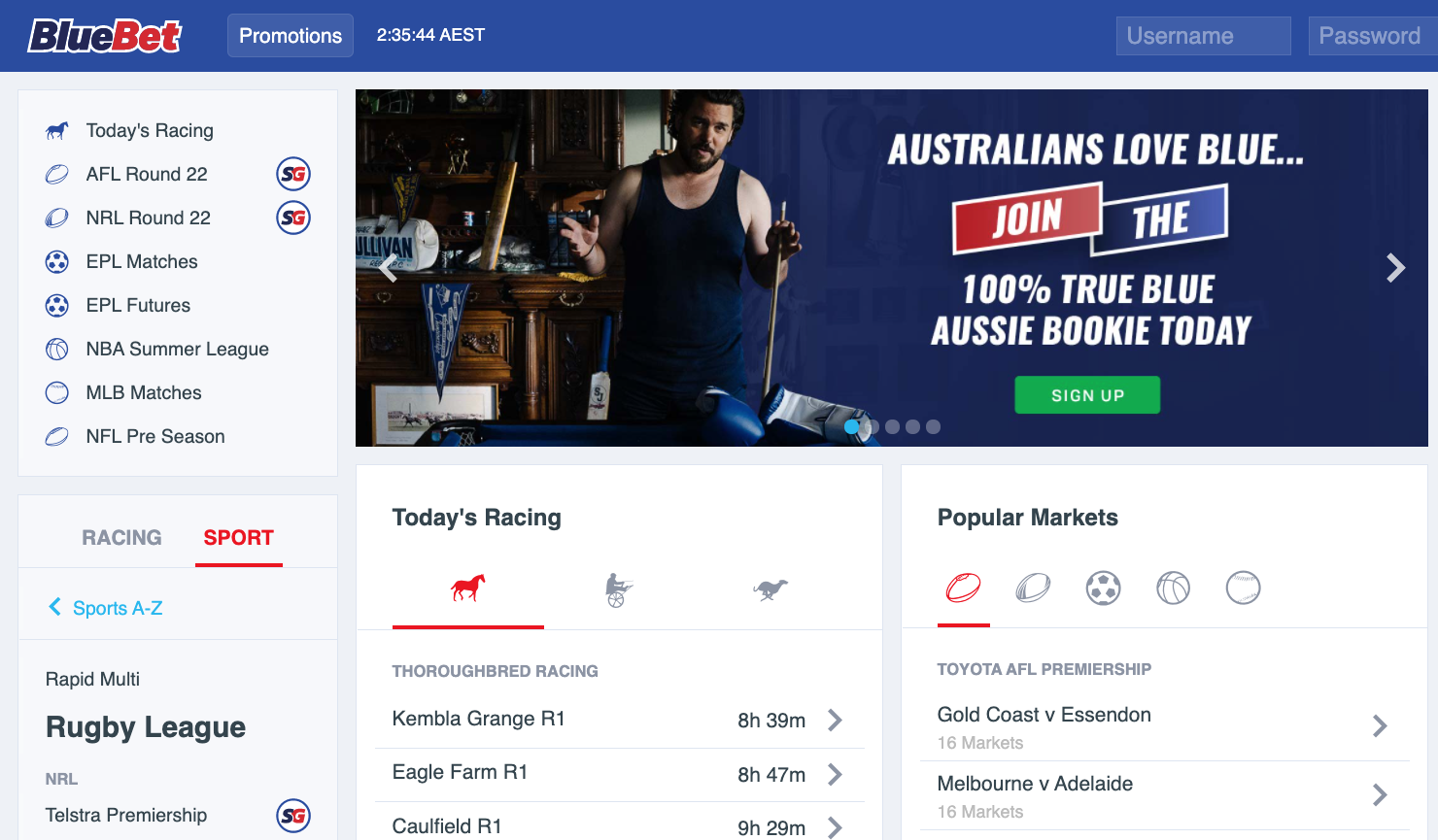The width and height of the screenshot is (1438, 840).
Task: Click the 8h 39m countdown for Kembla Grange
Action: 771,721
